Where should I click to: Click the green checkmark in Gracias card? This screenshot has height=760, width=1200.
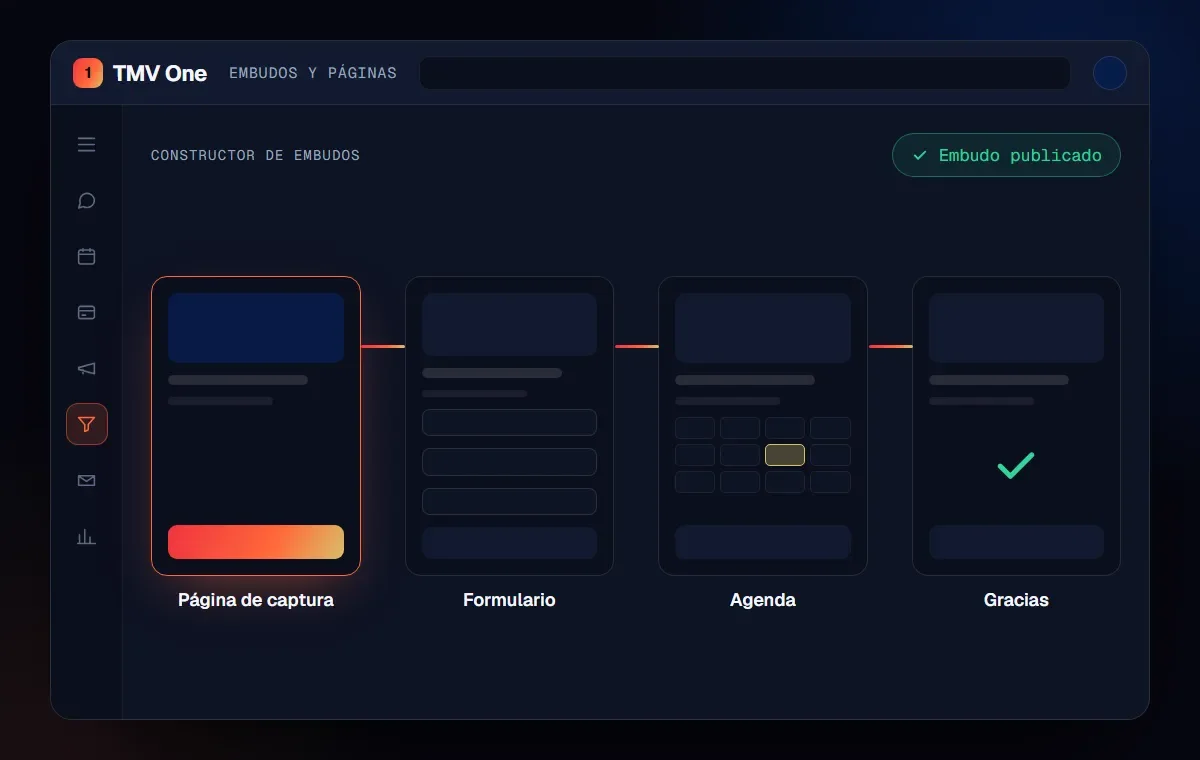coord(1016,465)
